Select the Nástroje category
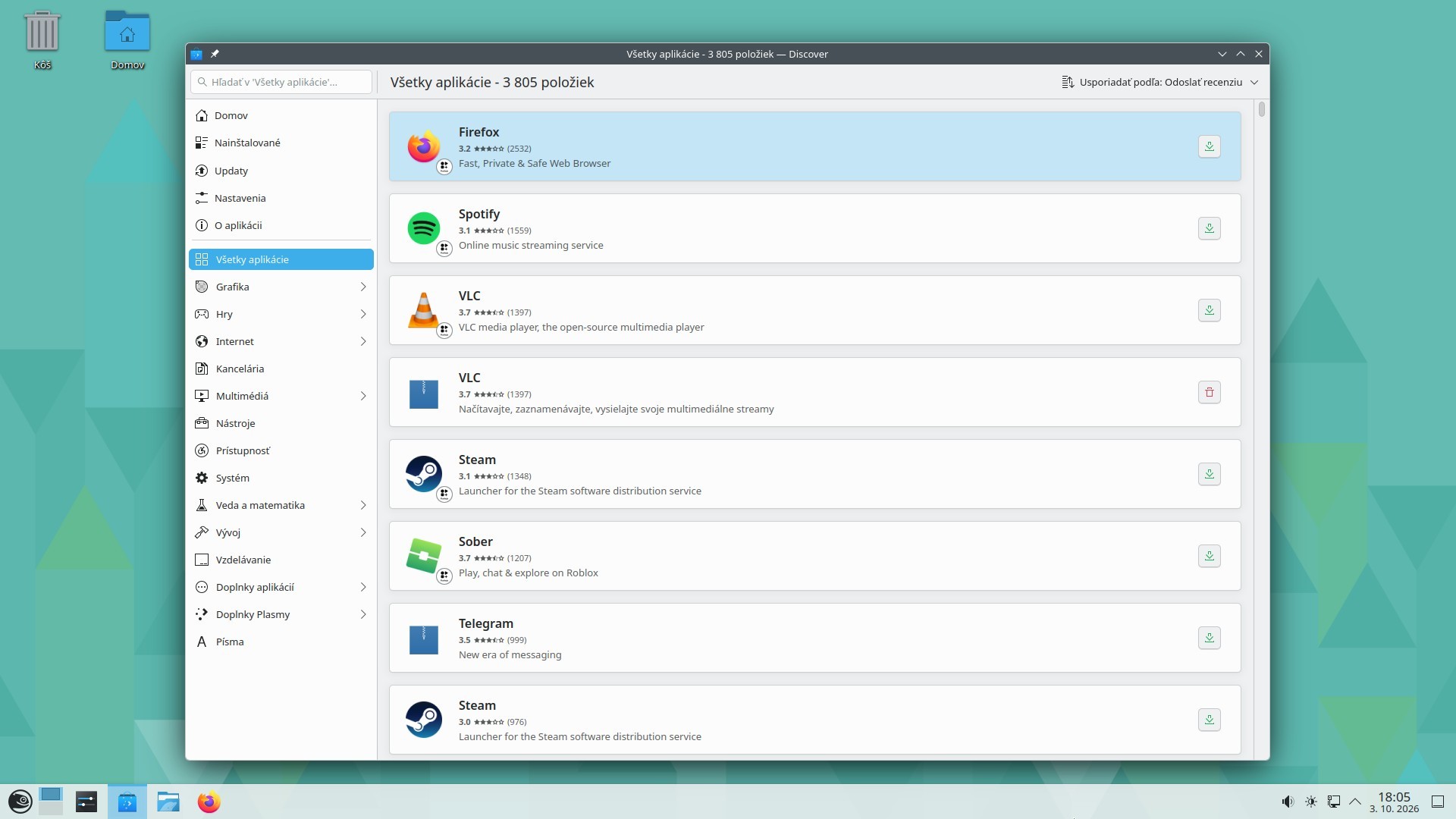This screenshot has width=1456, height=819. (x=281, y=423)
